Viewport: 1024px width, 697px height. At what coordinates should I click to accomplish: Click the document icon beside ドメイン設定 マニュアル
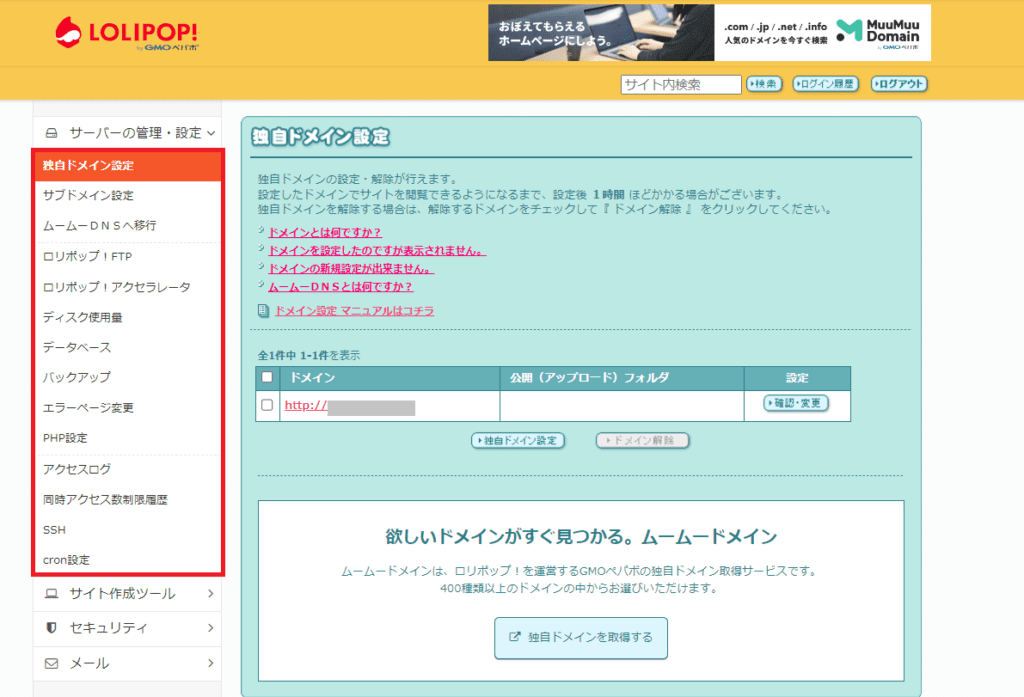coord(263,311)
